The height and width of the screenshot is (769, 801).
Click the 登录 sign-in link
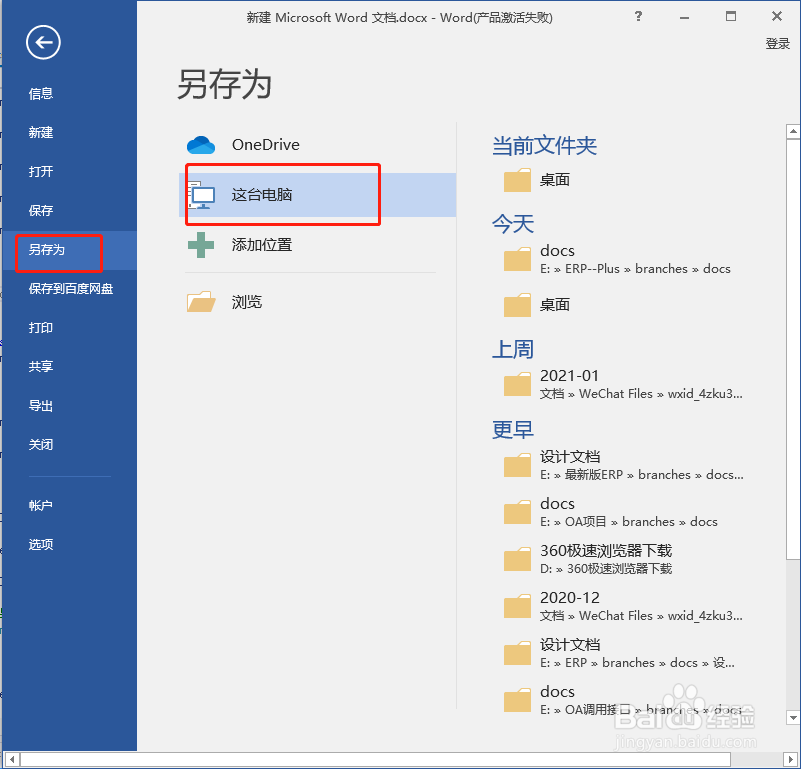coord(778,43)
